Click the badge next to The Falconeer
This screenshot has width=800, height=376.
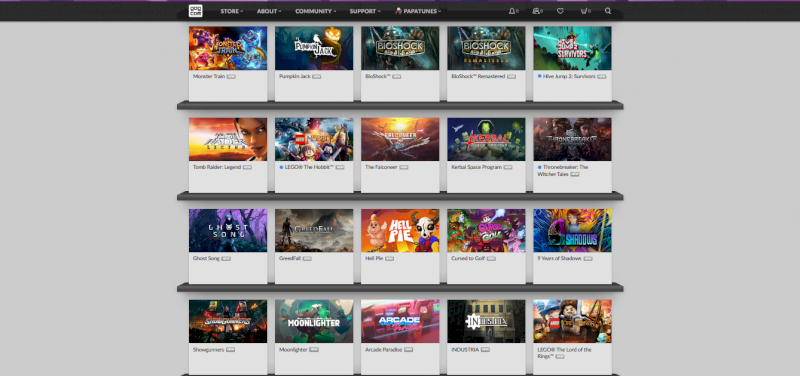point(404,167)
